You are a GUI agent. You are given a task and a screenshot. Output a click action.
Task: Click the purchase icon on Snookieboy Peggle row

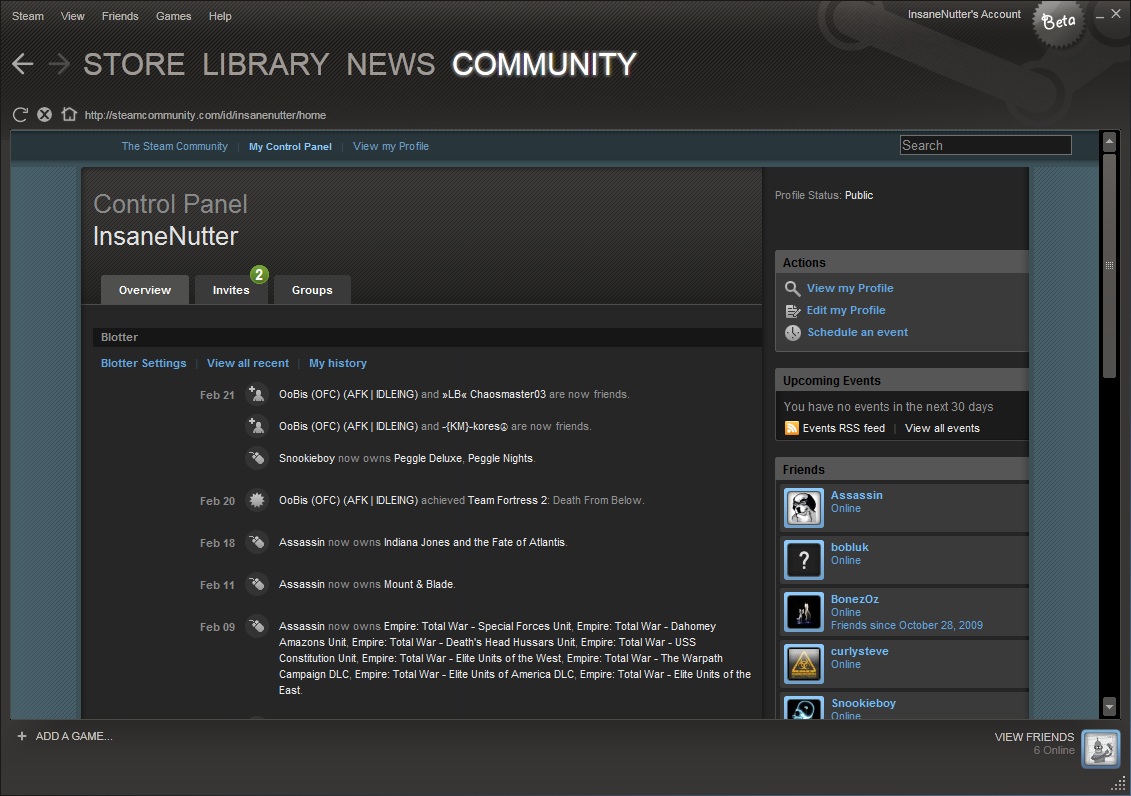(256, 458)
